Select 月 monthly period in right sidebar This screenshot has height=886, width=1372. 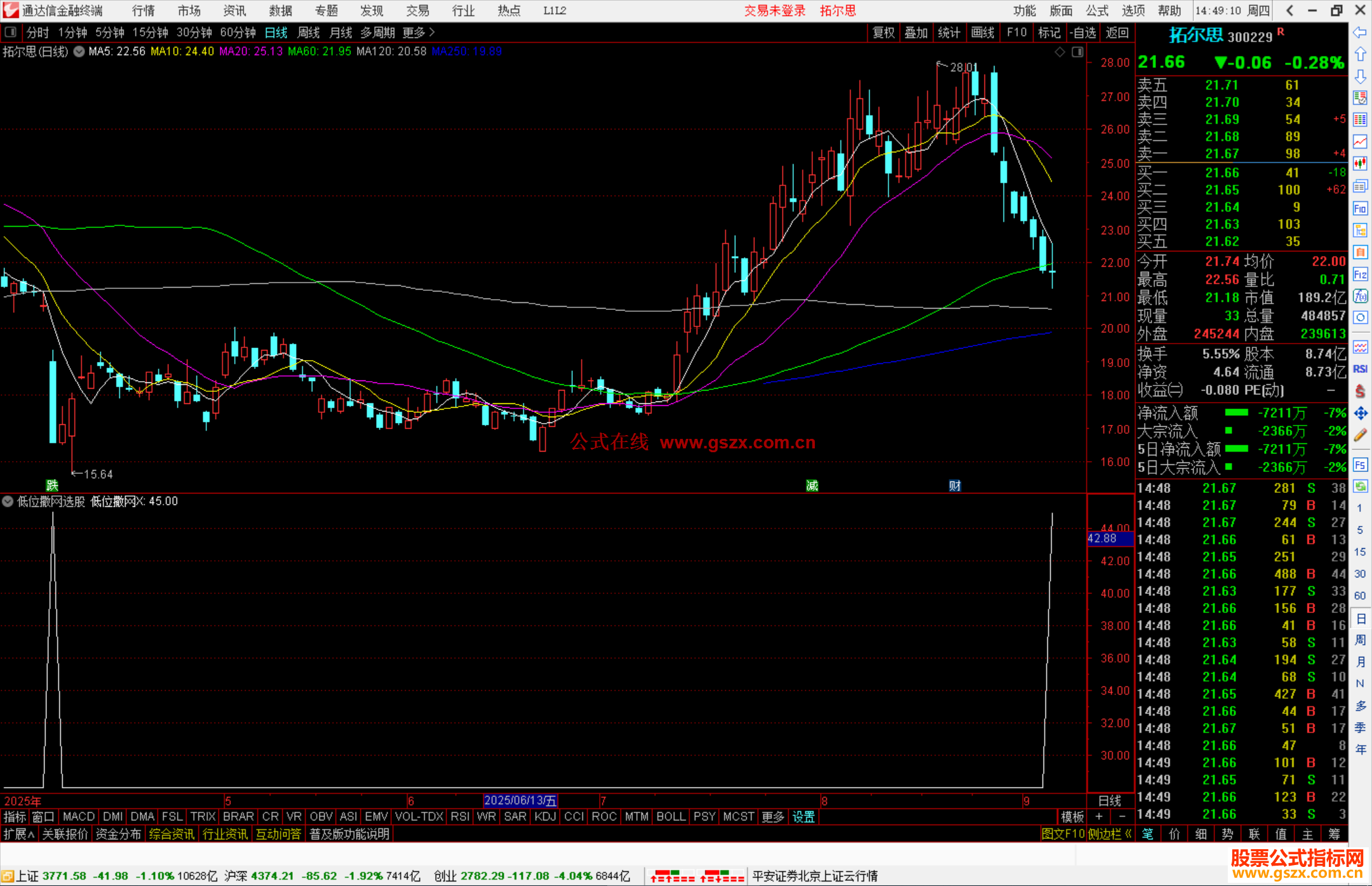(1360, 662)
